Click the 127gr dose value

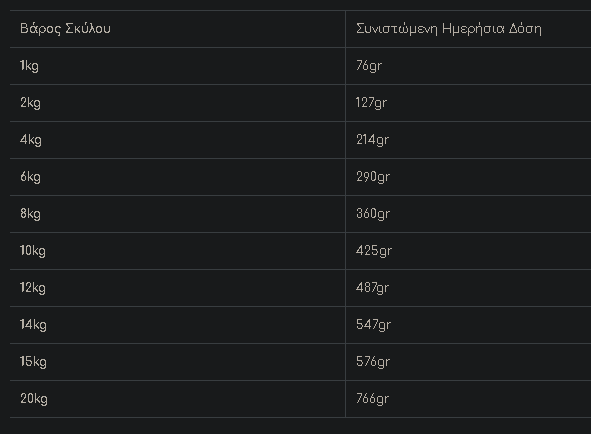point(371,103)
